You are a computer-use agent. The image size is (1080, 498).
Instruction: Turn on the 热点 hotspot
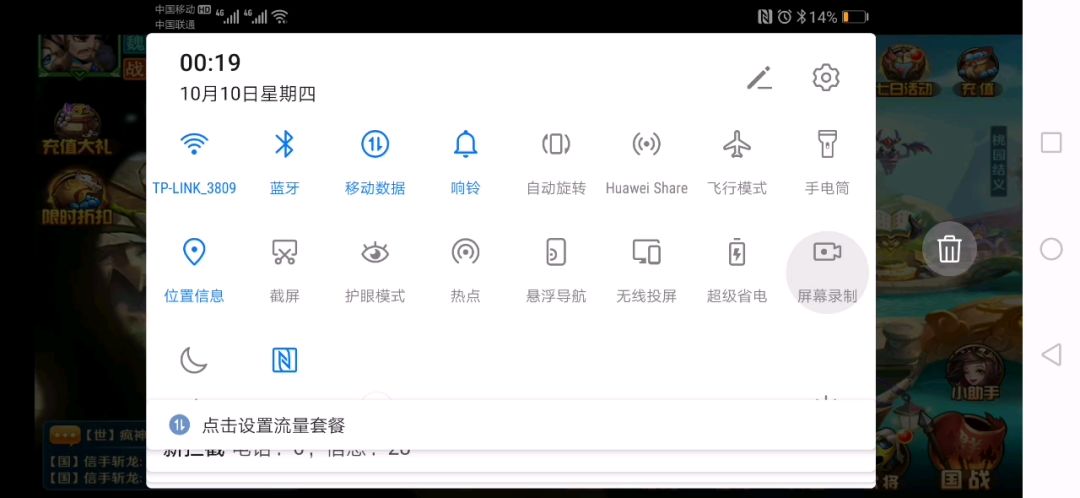466,271
